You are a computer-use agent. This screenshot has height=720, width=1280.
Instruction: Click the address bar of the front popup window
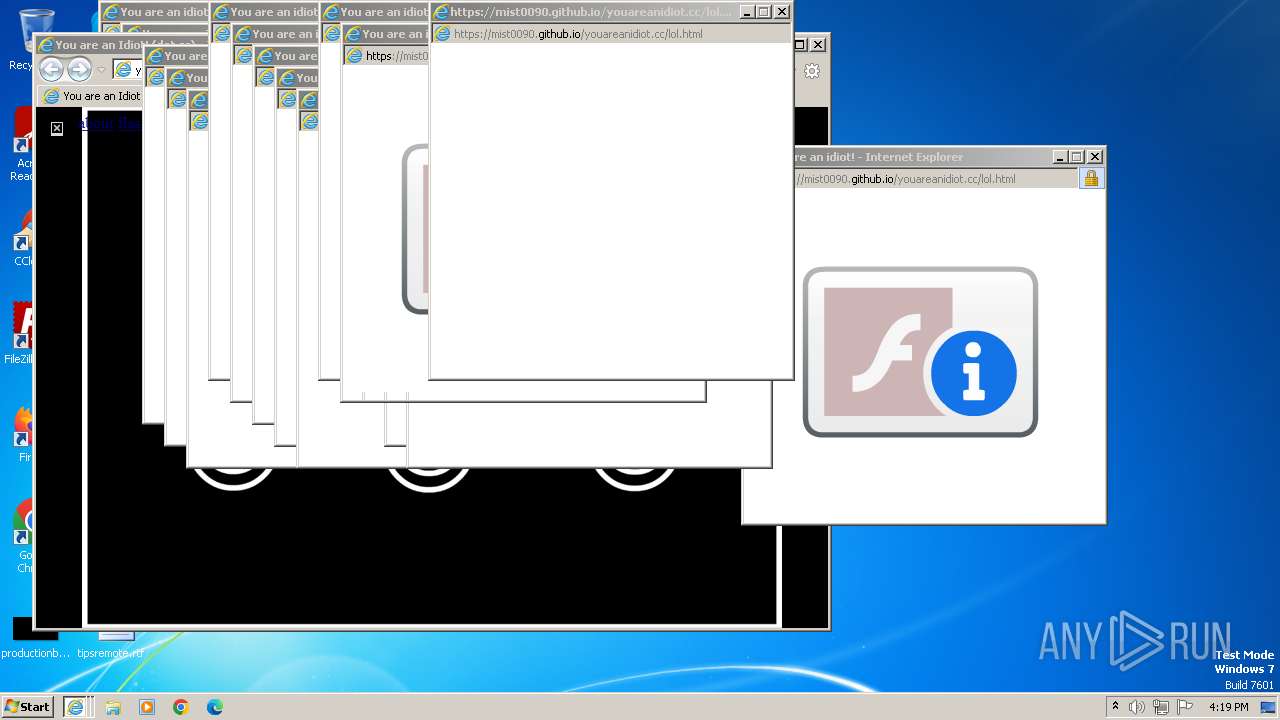[612, 34]
